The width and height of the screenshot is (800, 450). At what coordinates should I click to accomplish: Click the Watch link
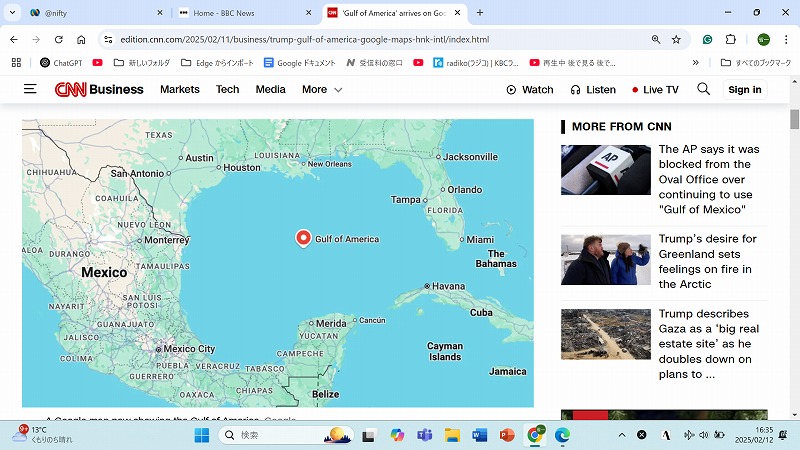point(530,90)
